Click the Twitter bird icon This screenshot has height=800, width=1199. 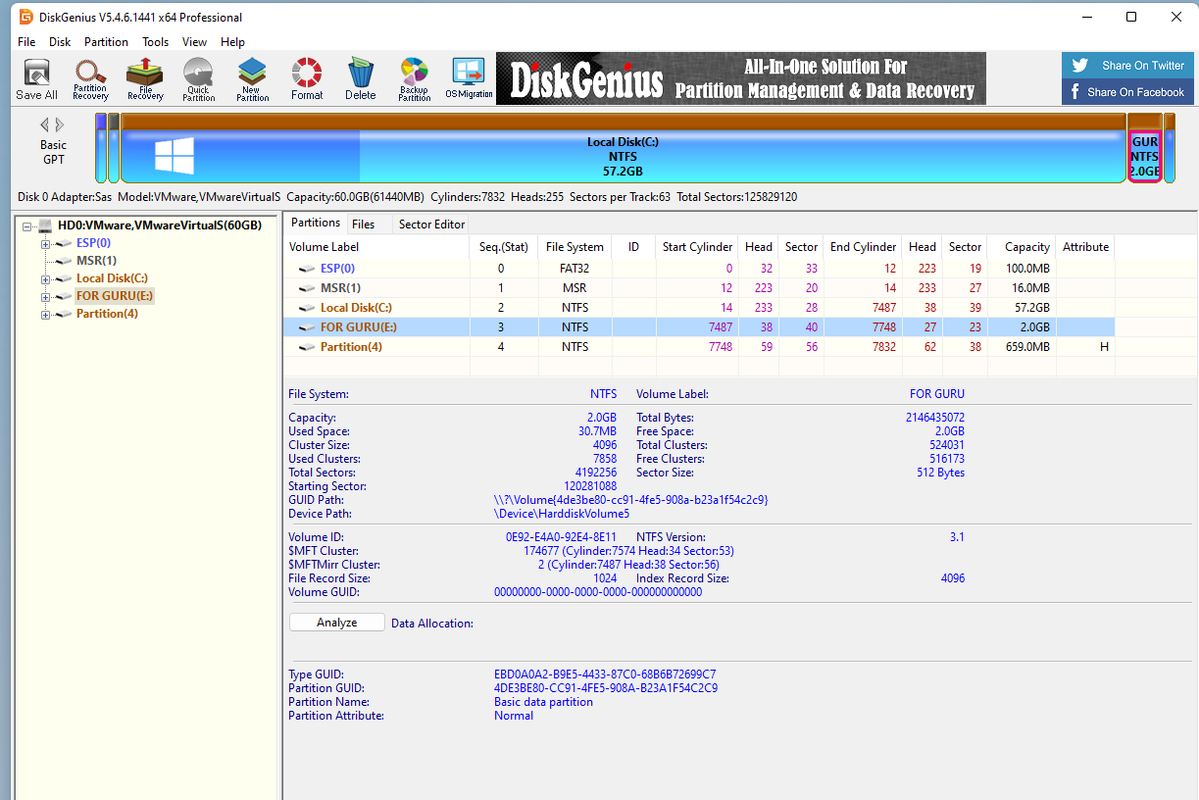[x=1080, y=65]
